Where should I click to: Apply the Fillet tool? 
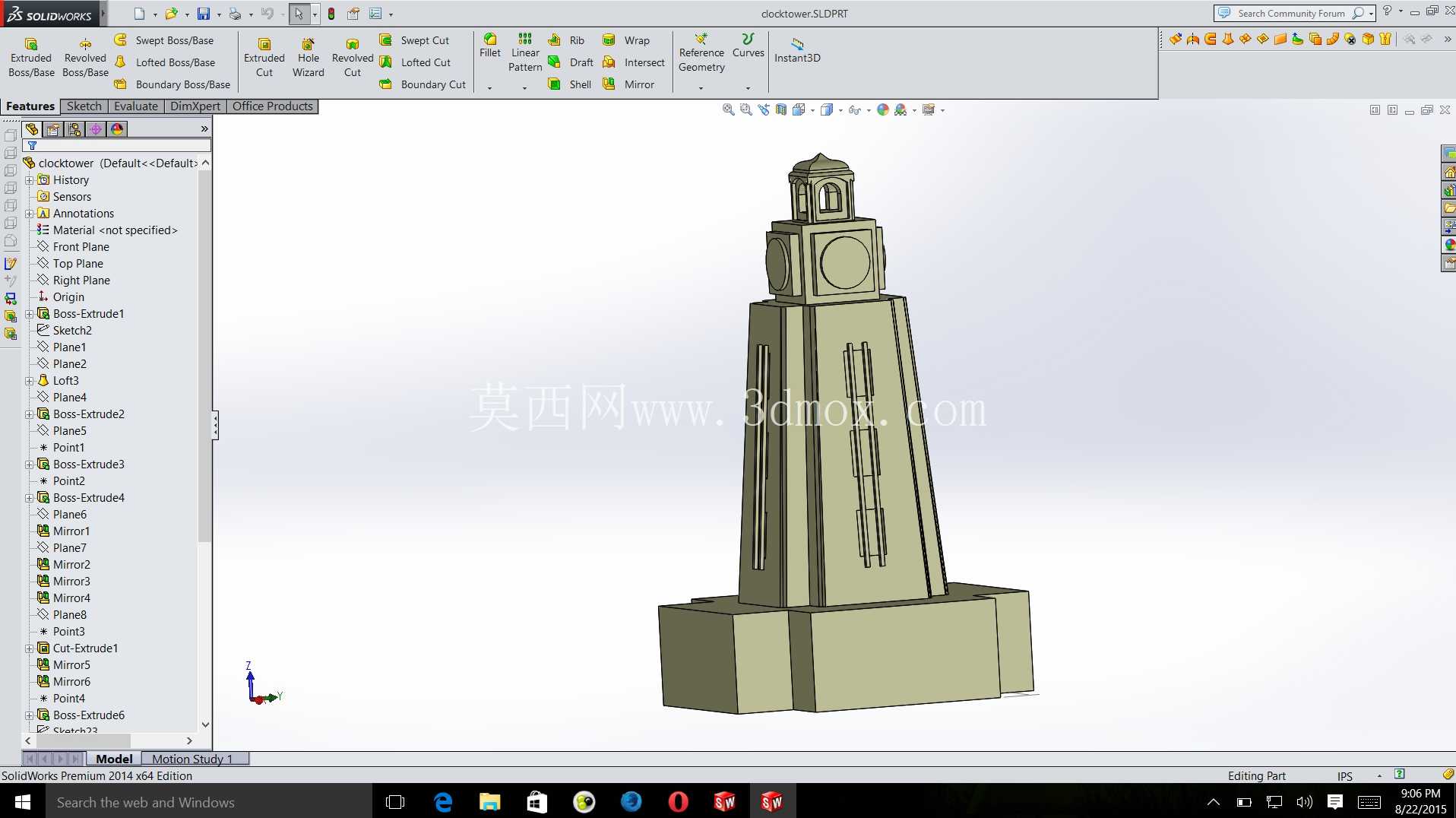(490, 46)
